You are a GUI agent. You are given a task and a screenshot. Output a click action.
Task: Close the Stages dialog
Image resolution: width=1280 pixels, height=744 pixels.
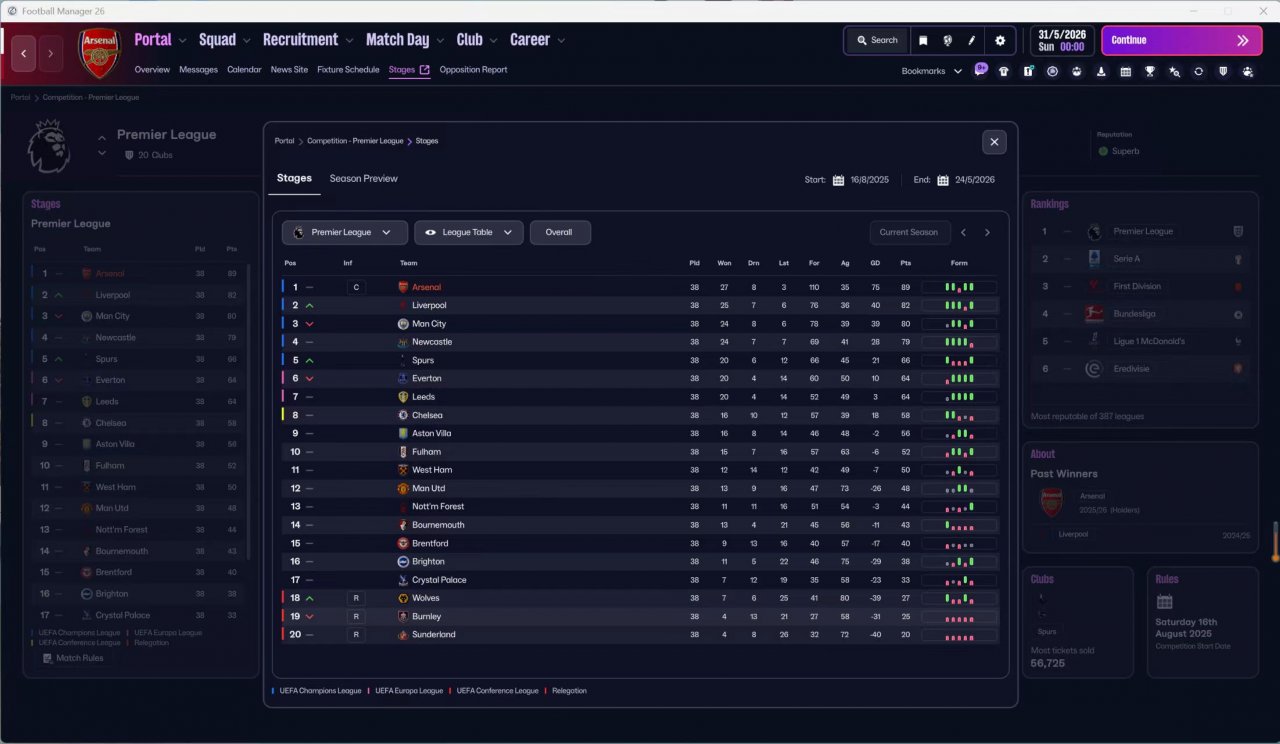pos(994,142)
